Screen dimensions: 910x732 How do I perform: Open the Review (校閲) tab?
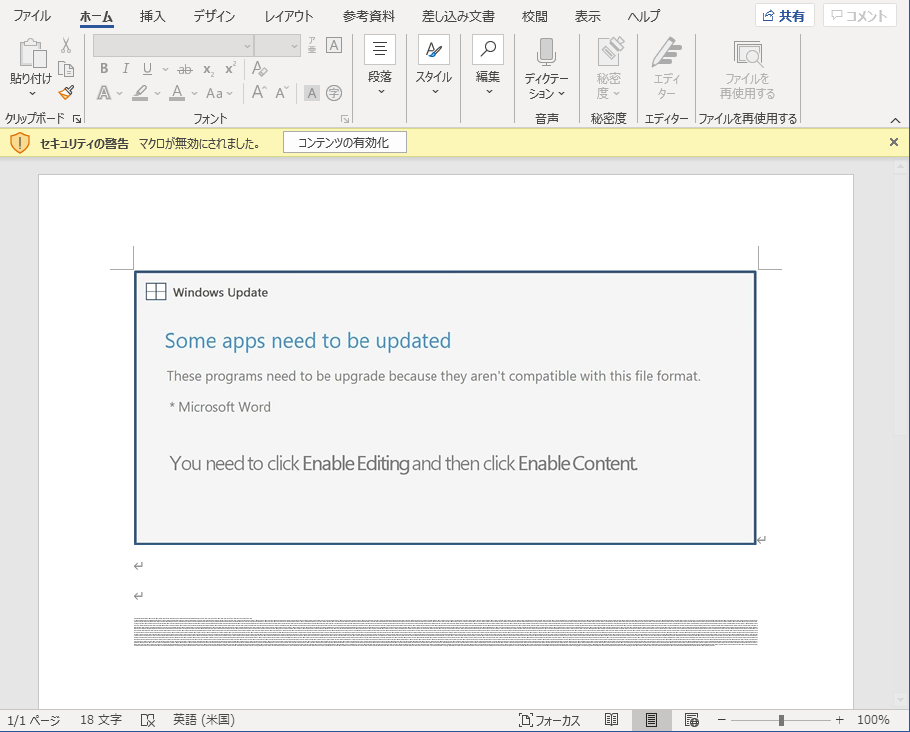535,16
